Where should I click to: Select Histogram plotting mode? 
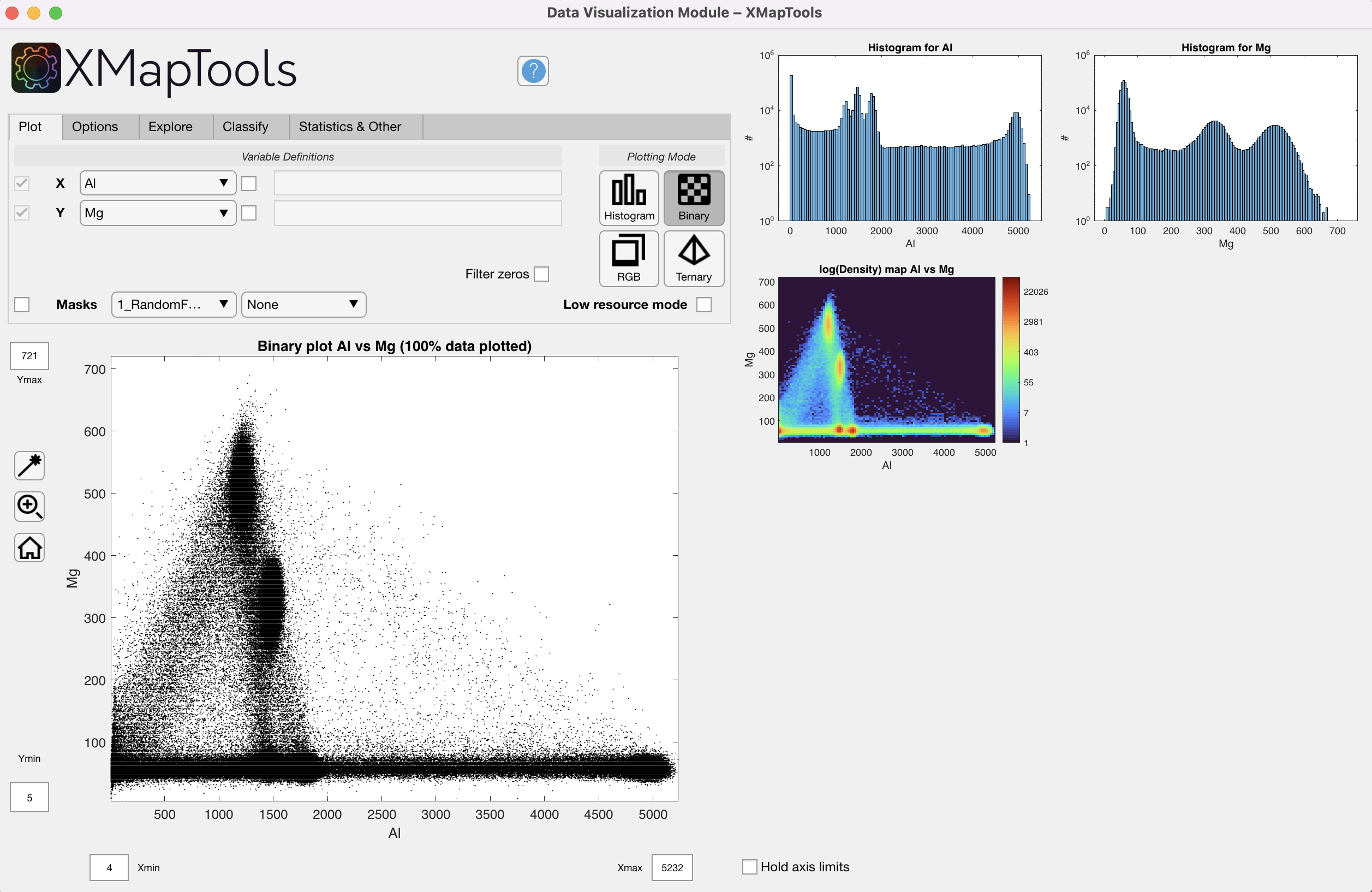pos(628,198)
